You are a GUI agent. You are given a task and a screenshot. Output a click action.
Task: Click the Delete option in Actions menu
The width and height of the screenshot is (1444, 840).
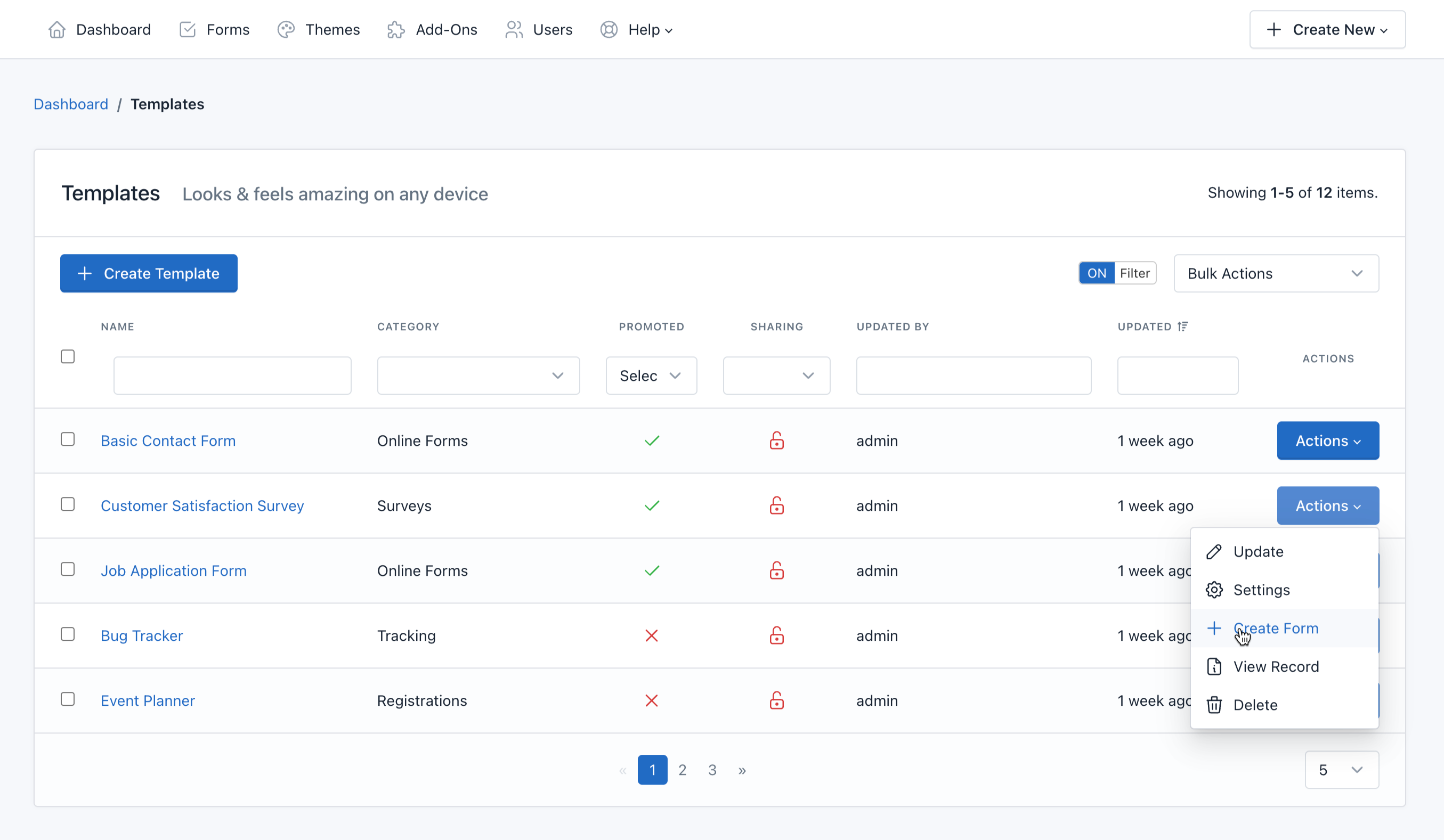coord(1255,705)
